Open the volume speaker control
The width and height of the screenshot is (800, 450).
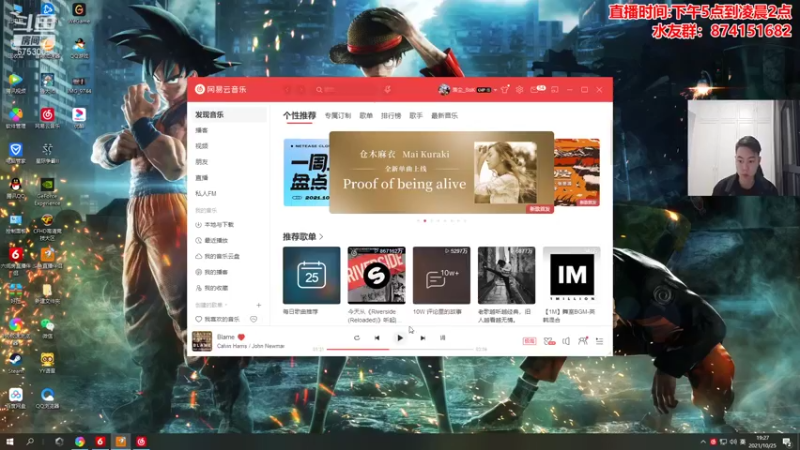click(566, 341)
